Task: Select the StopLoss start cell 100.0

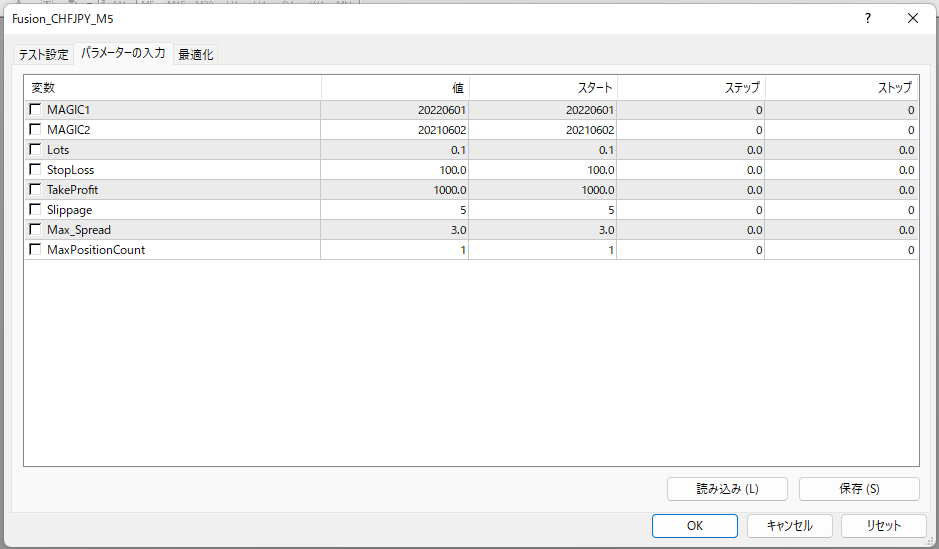Action: [x=543, y=170]
